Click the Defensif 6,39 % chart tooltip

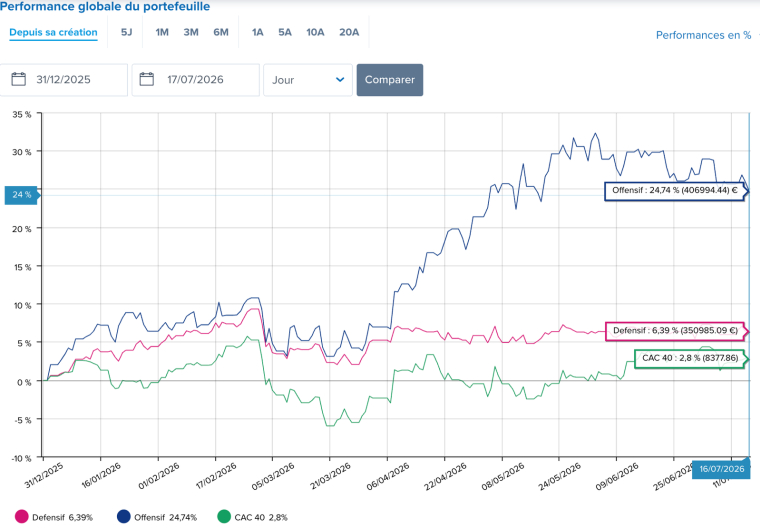[675, 331]
